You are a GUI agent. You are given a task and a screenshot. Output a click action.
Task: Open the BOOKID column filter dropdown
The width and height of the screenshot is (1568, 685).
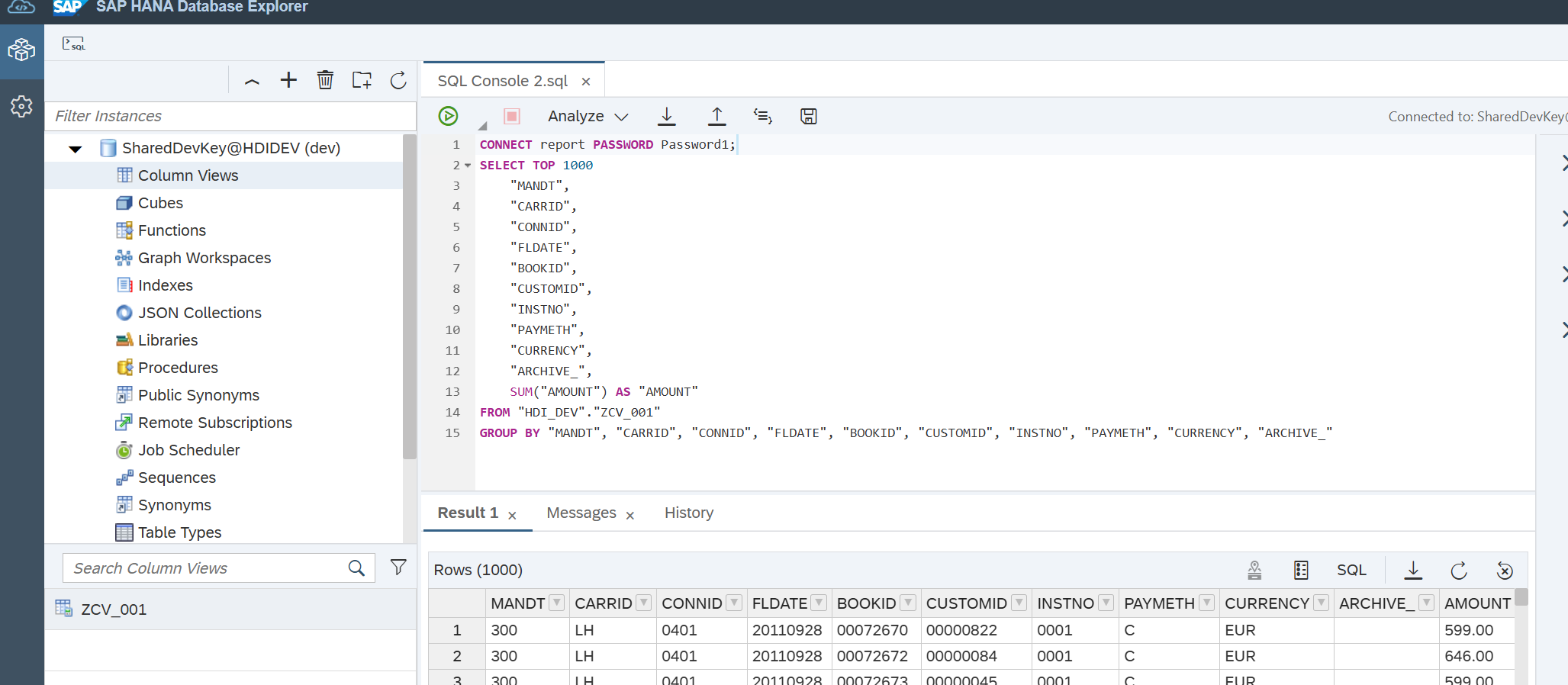908,603
